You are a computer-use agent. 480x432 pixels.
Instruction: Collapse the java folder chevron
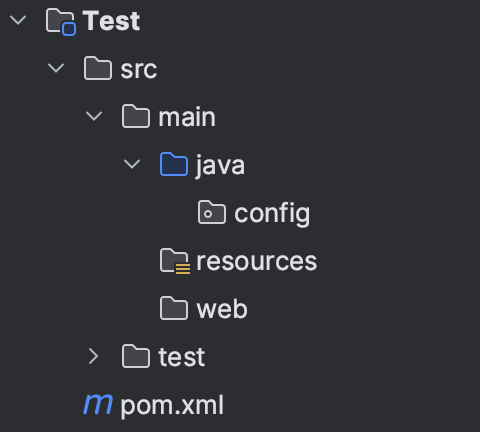tap(132, 164)
